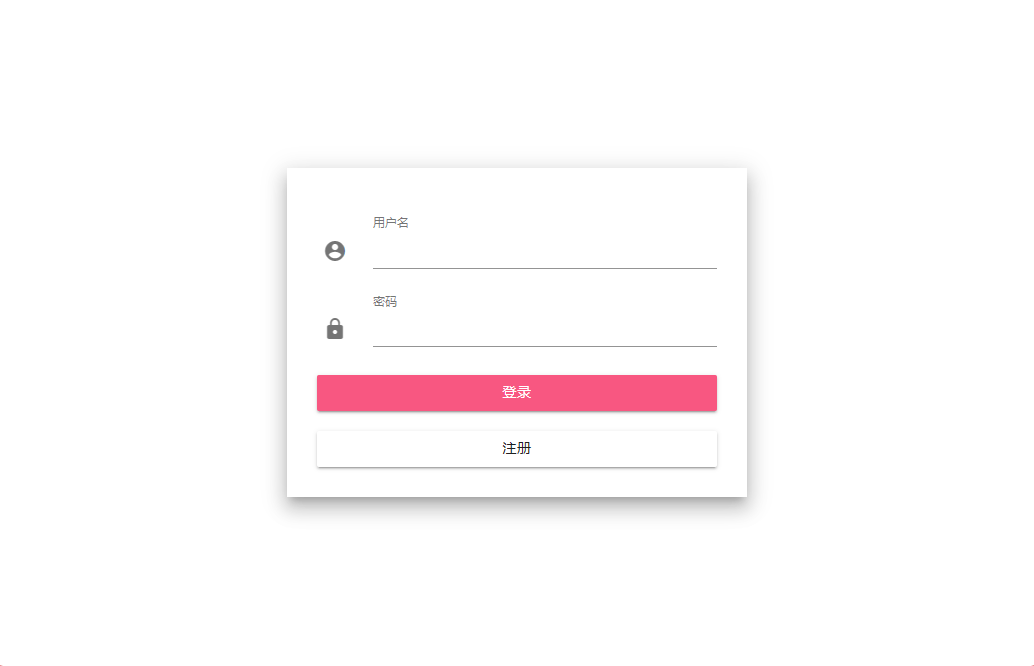Click the underline of the 密码 field
This screenshot has height=666, width=1034.
pos(544,346)
